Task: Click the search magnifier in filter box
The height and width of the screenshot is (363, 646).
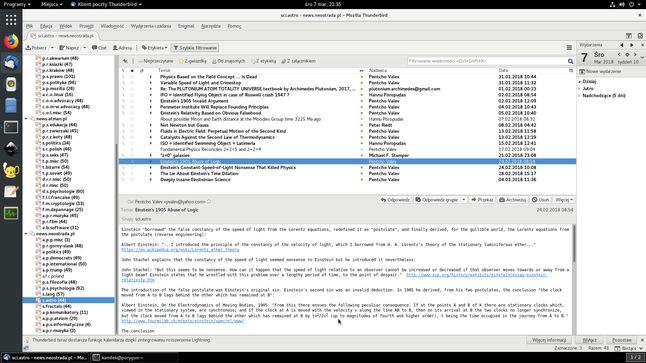Action: [x=570, y=61]
